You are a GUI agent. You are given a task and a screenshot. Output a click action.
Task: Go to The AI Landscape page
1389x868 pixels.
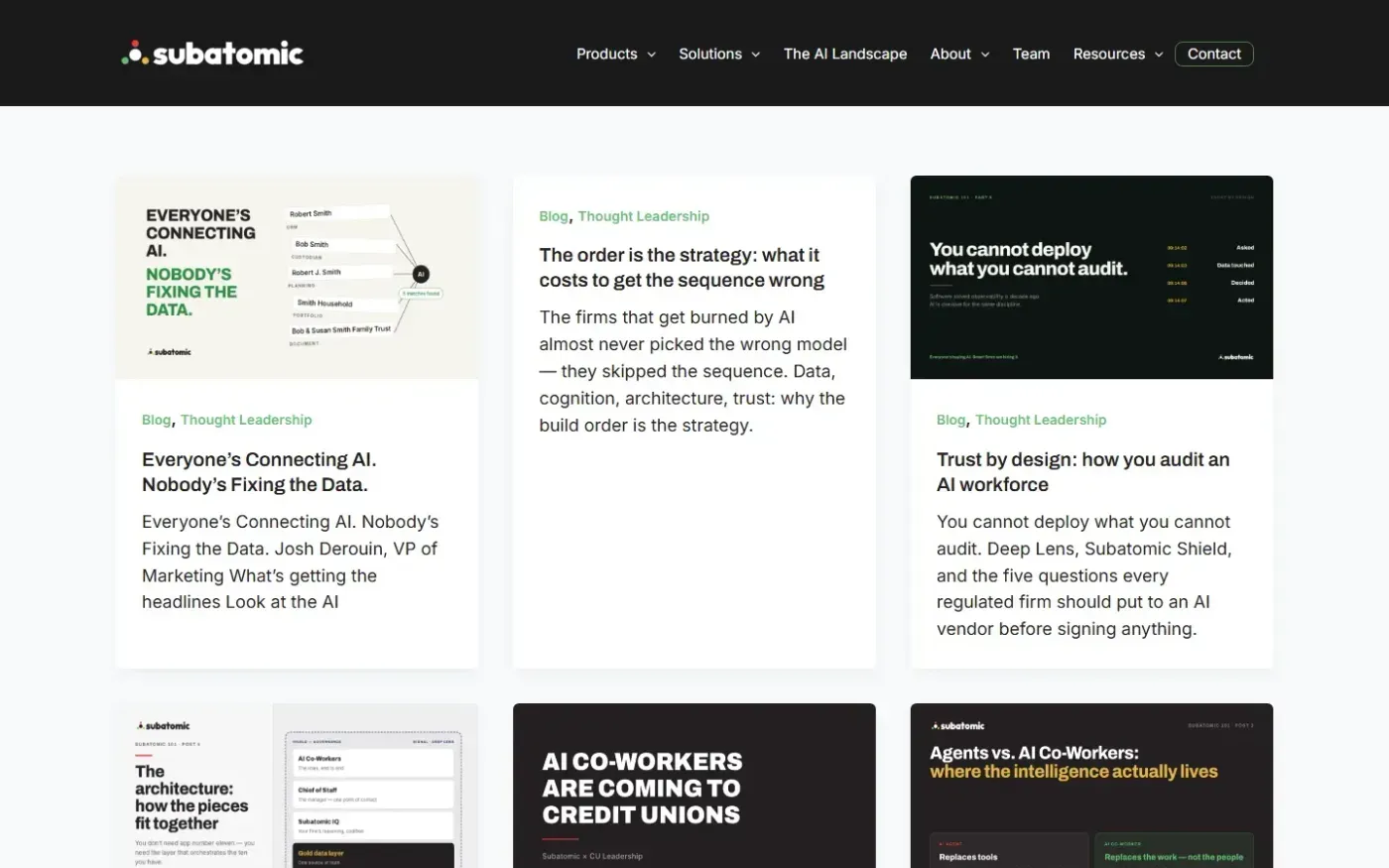pyautogui.click(x=845, y=54)
